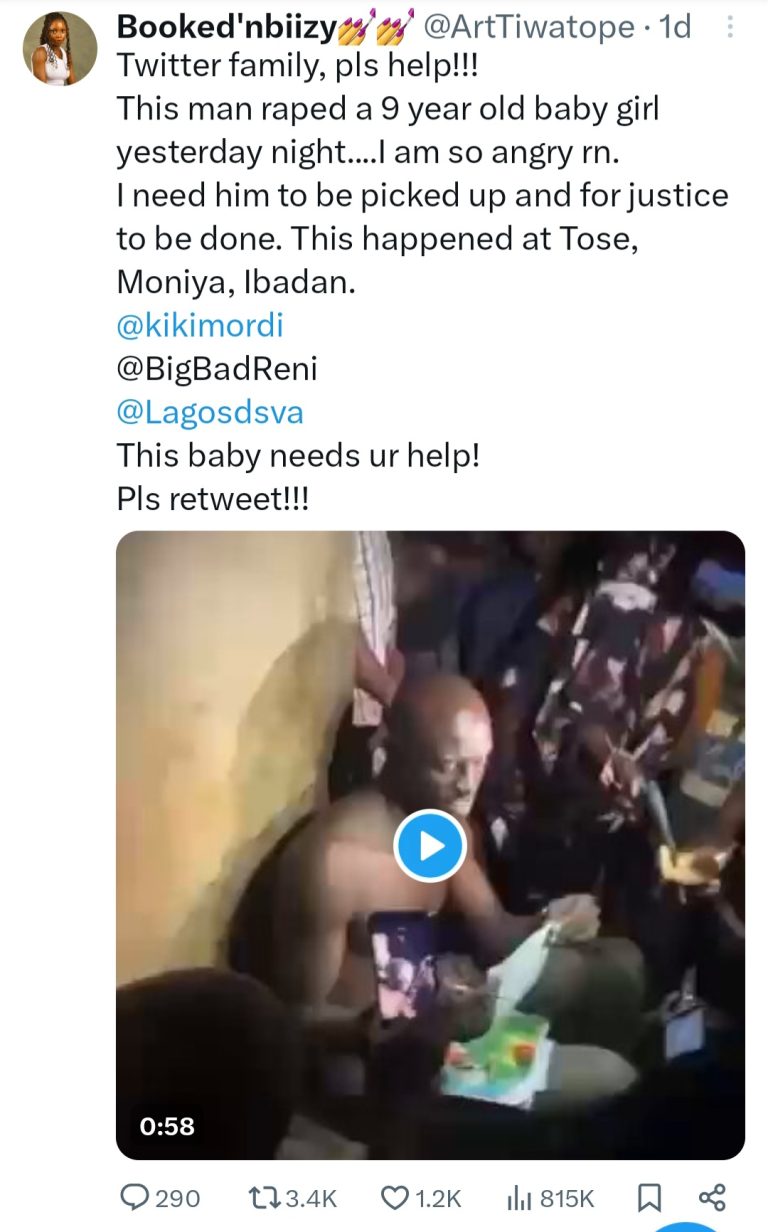Click the Booked'nbiizy display name
The image size is (768, 1232).
[x=226, y=28]
